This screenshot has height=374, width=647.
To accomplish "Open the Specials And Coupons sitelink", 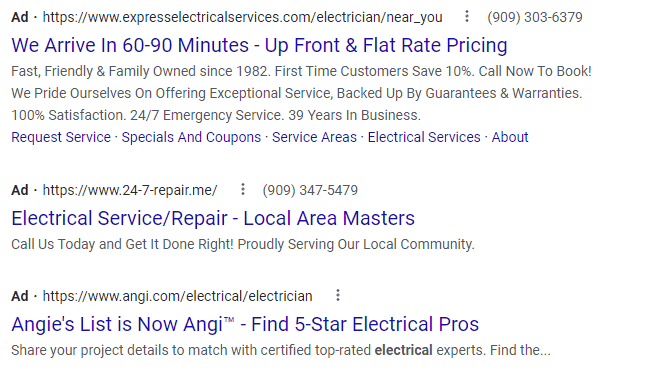I will click(x=191, y=137).
